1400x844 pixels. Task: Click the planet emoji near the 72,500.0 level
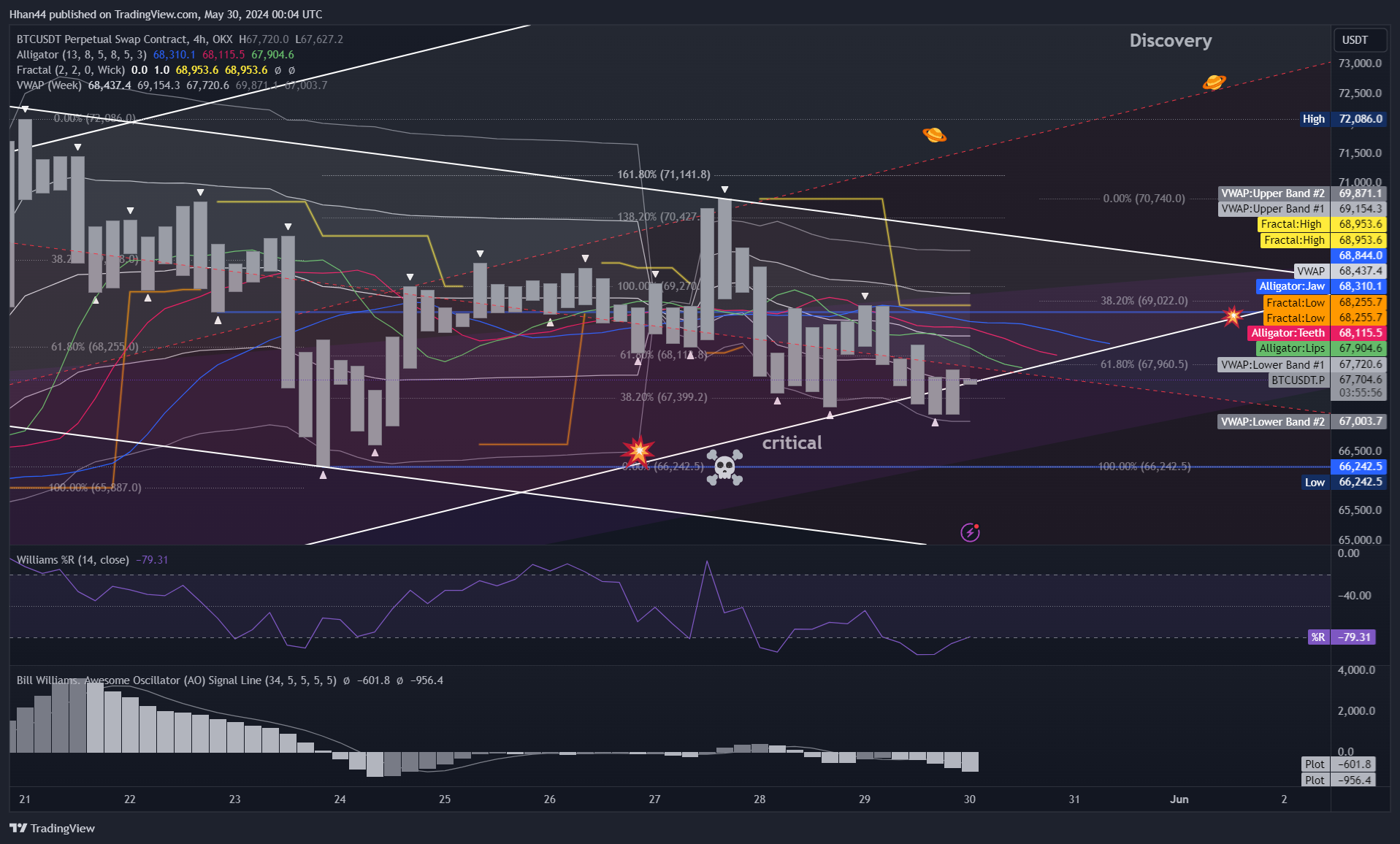(x=1214, y=82)
